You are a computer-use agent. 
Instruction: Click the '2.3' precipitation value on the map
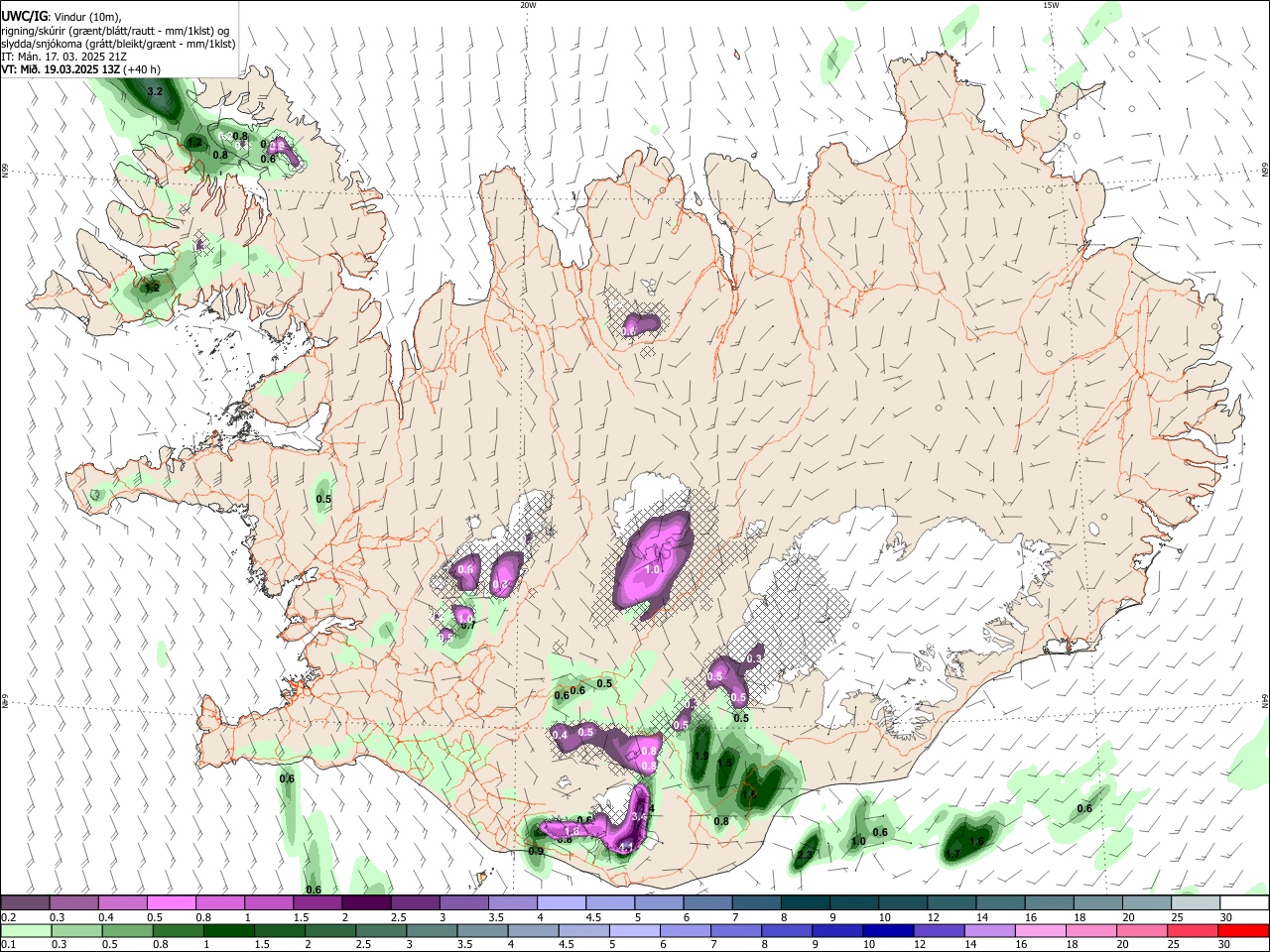point(806,855)
